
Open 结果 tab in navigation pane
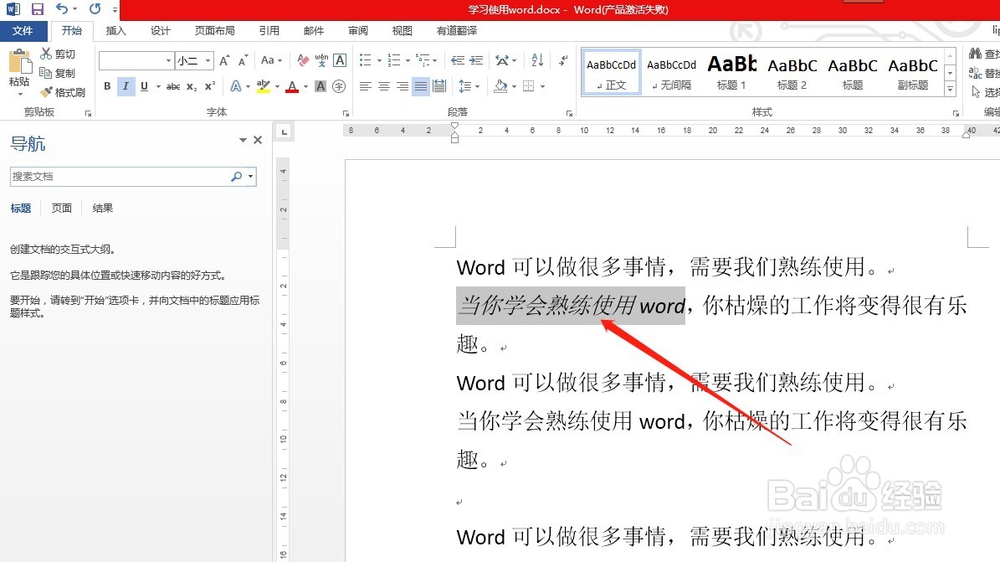[103, 208]
